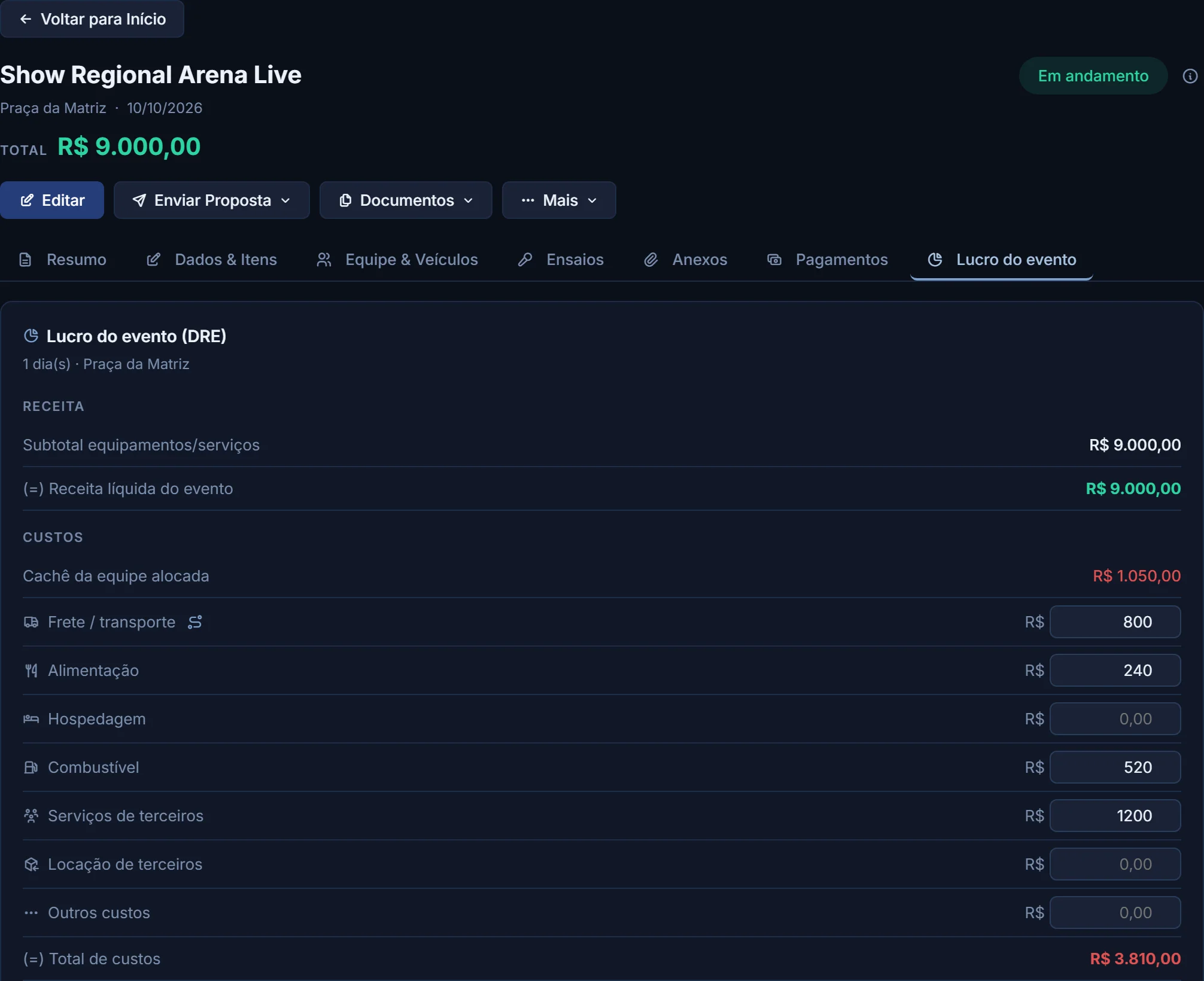Focus the Outros custos amount field
The width and height of the screenshot is (1204, 981).
click(x=1115, y=913)
